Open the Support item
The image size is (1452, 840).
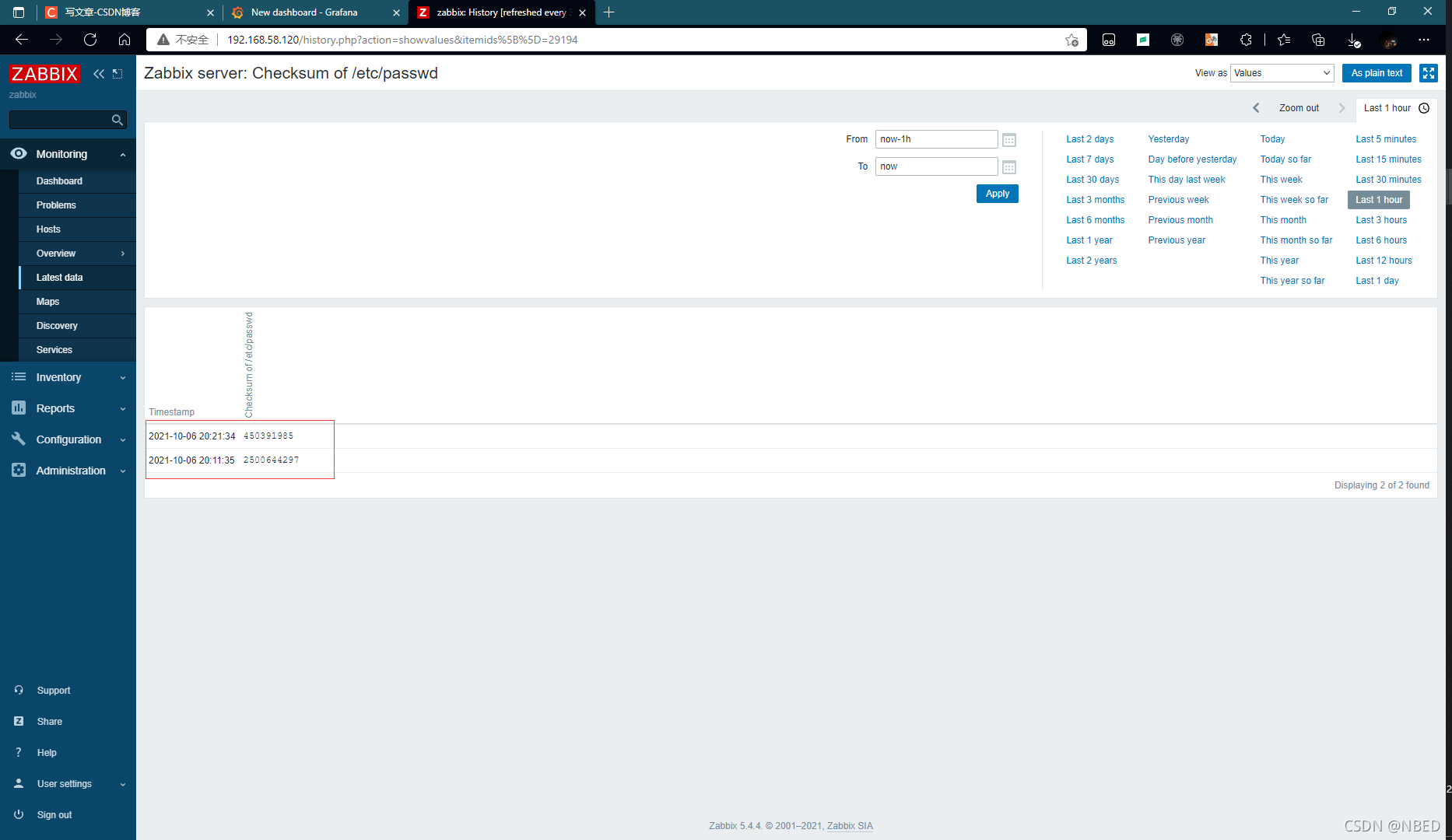pos(54,691)
